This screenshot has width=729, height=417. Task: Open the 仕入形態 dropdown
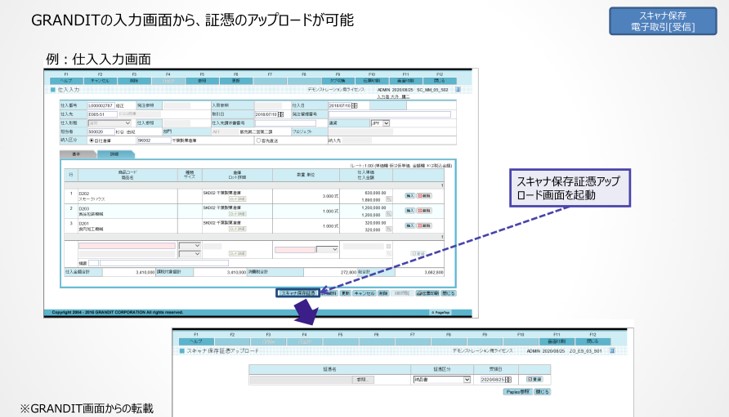(109, 123)
